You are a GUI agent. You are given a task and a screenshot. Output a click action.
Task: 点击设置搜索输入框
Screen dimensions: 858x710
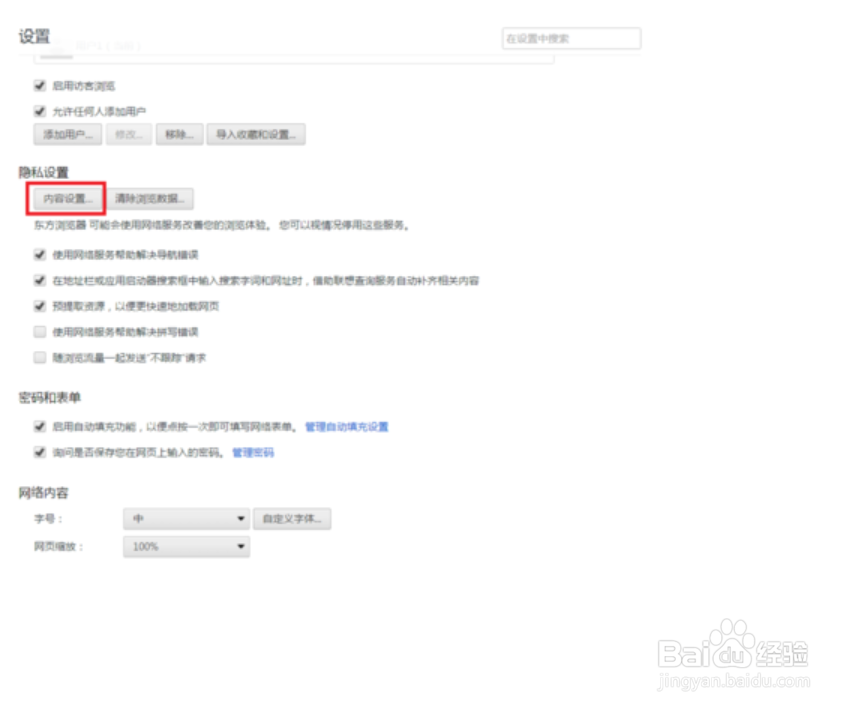tap(570, 38)
